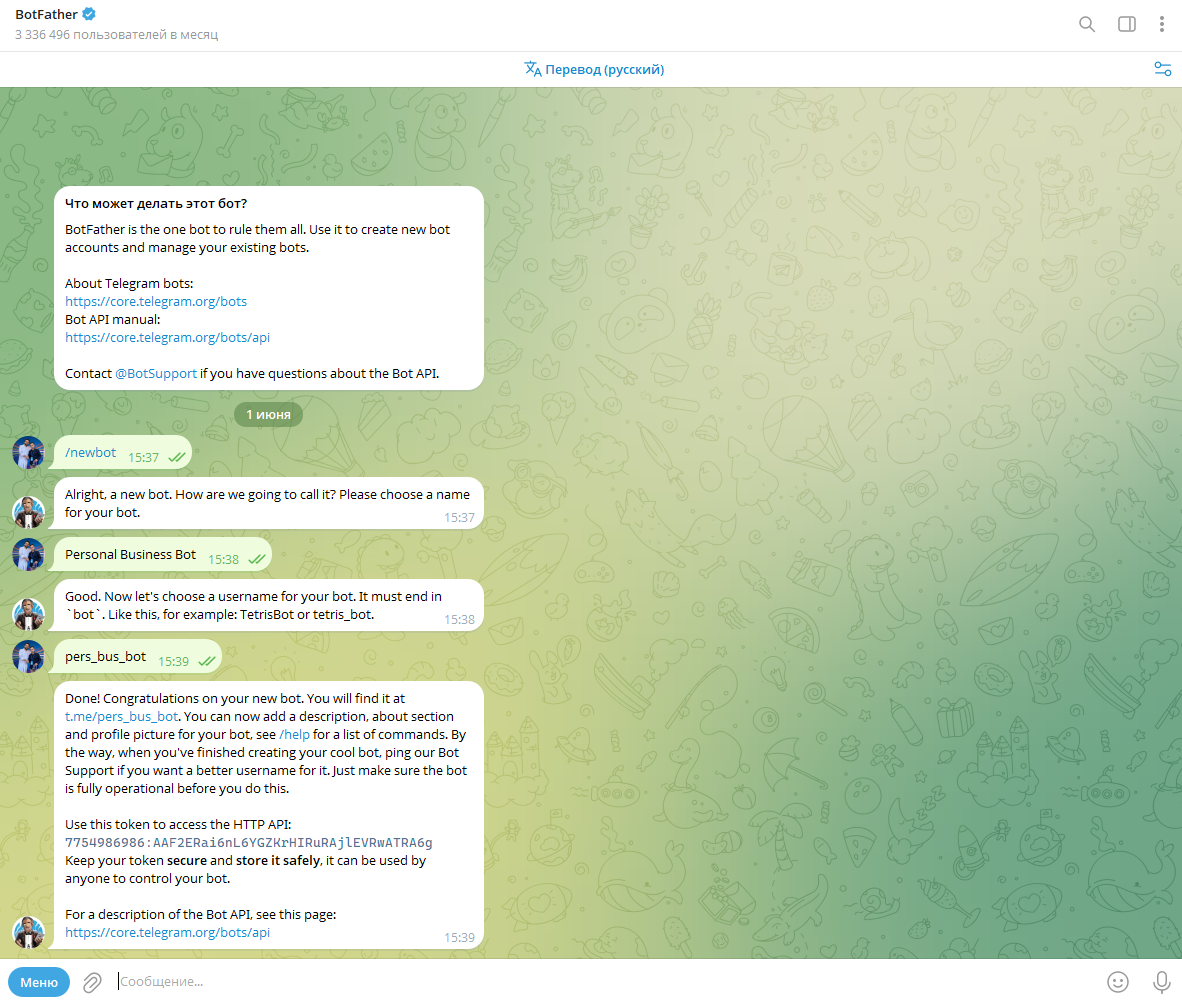
Task: Open the @BotSupport mention link
Action: pos(156,374)
